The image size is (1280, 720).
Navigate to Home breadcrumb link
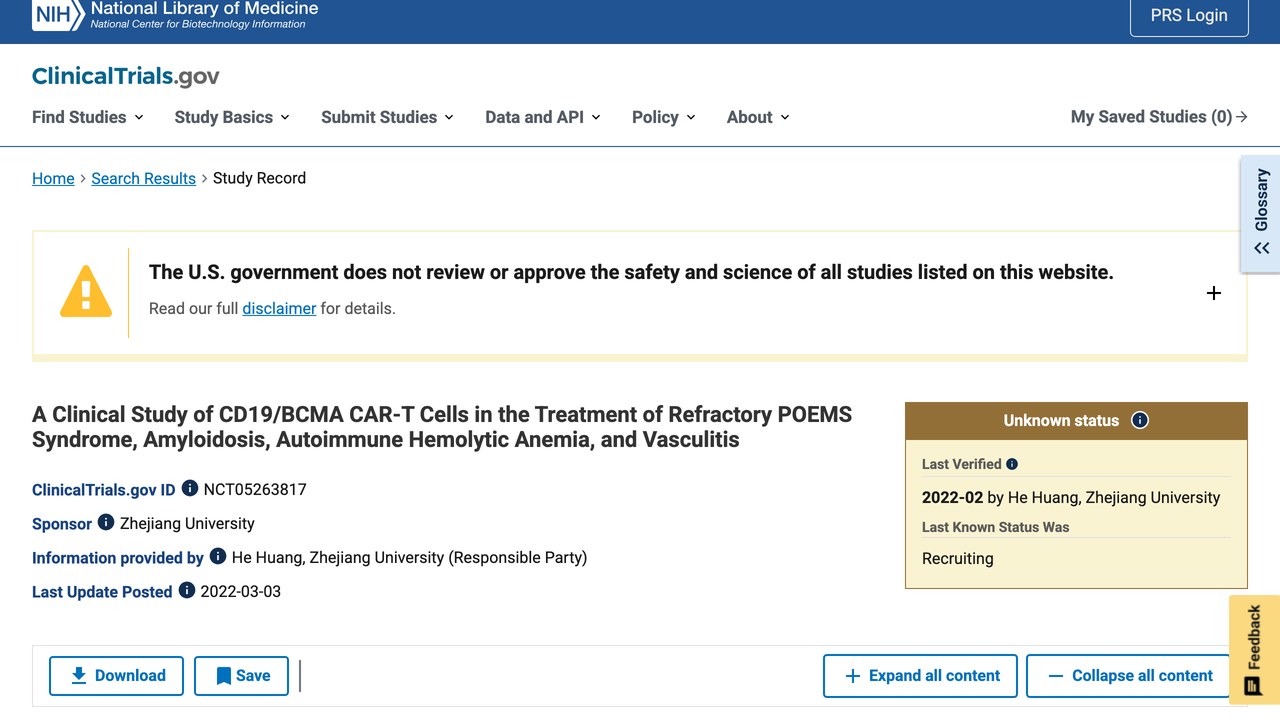coord(53,178)
